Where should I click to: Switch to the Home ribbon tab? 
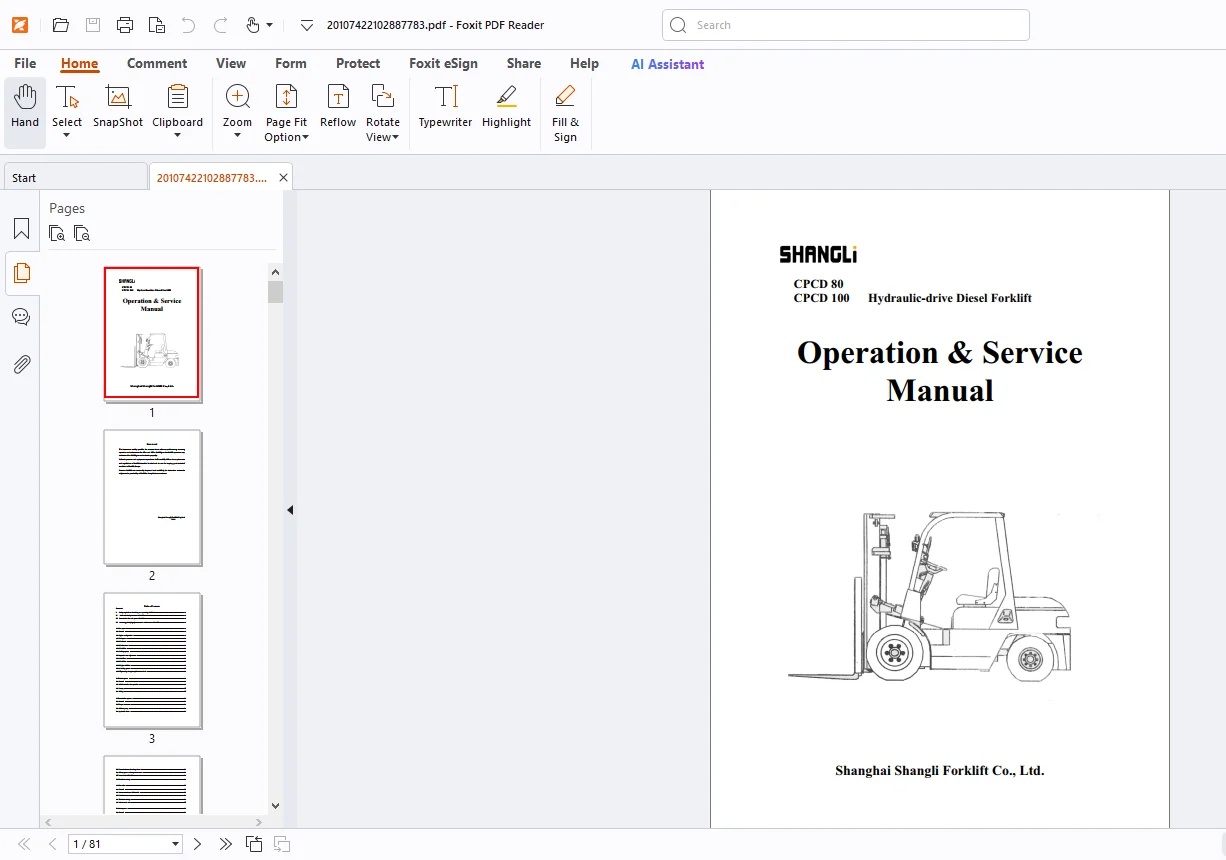(x=79, y=63)
